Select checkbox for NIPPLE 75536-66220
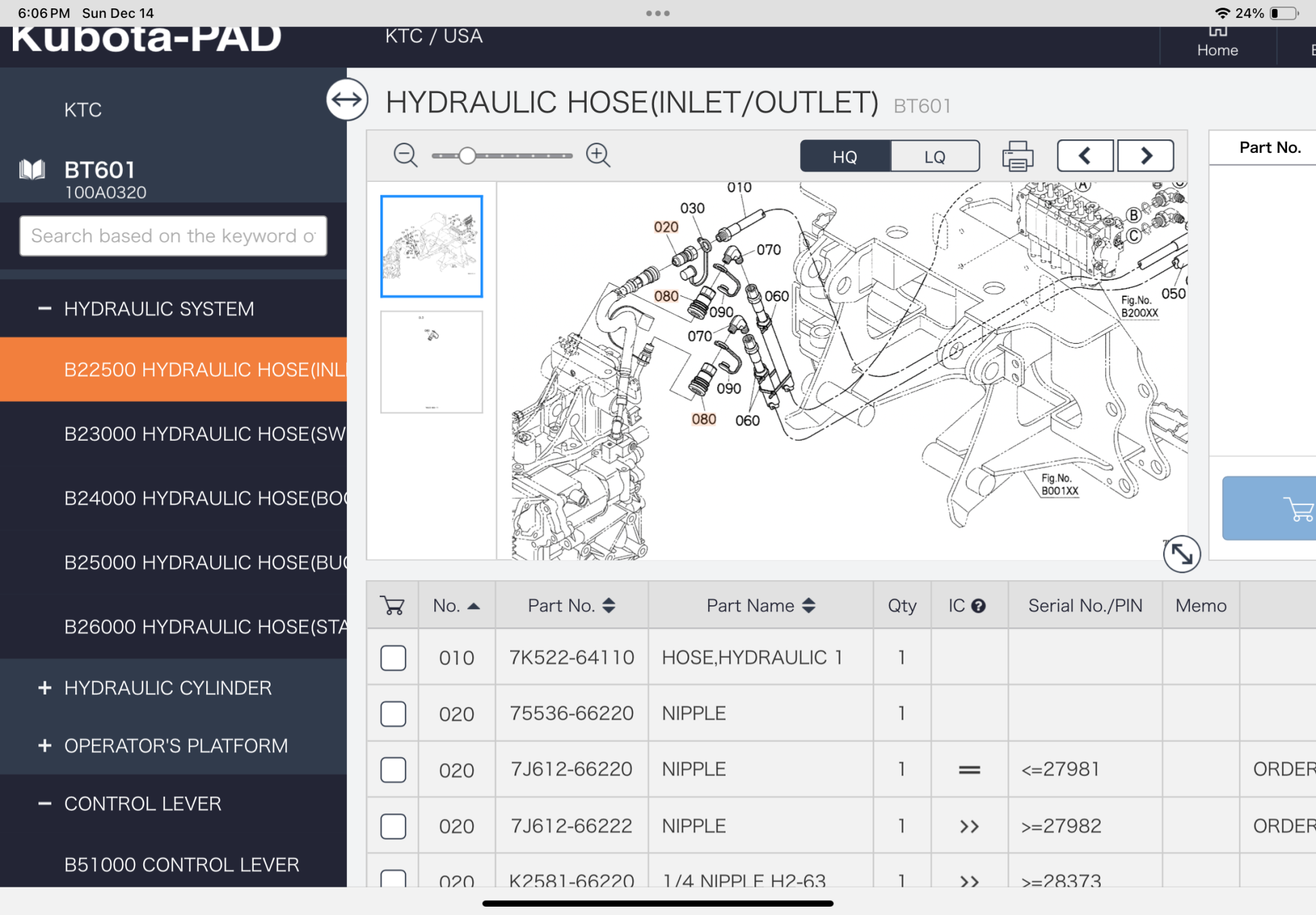 (x=393, y=714)
